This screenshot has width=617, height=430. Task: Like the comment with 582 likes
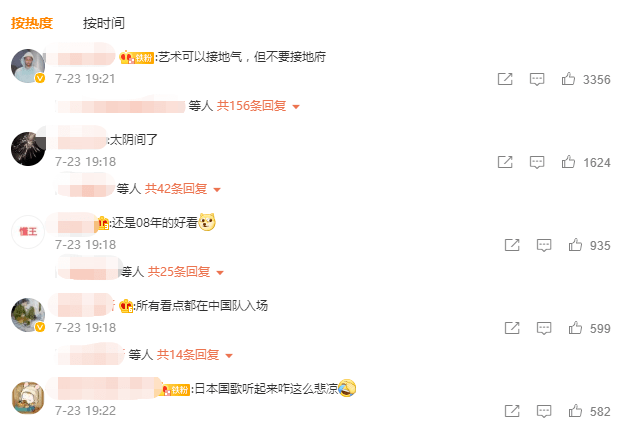(575, 411)
